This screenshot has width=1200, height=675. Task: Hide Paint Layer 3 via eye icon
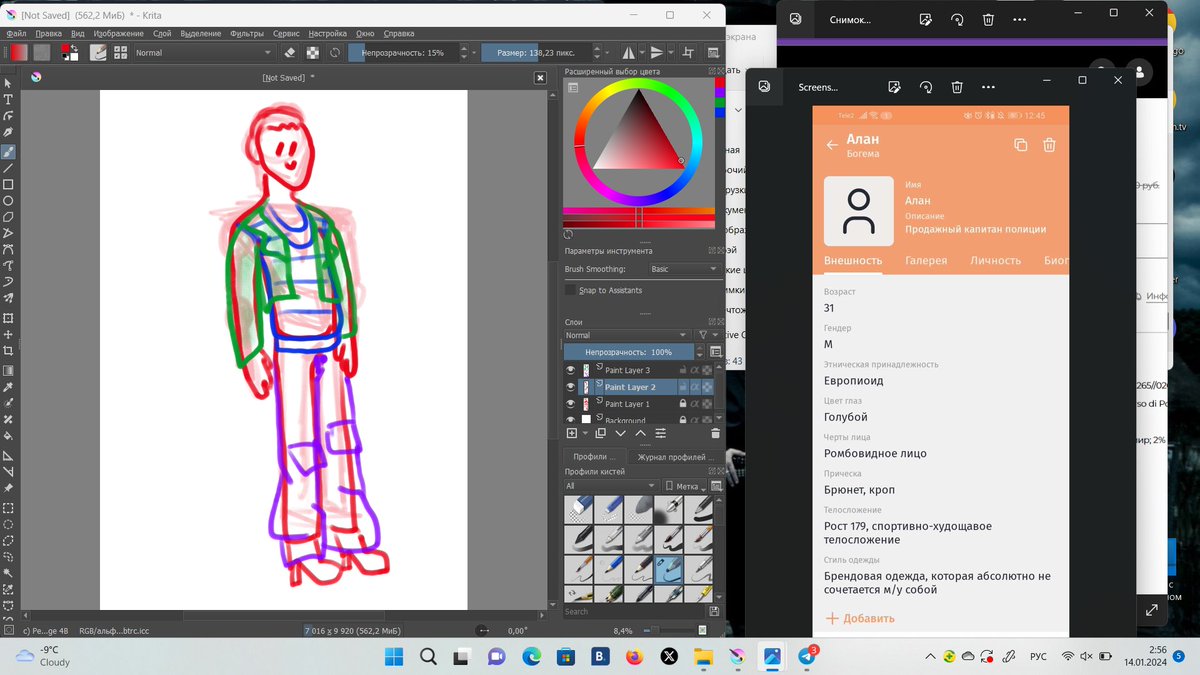coord(571,370)
